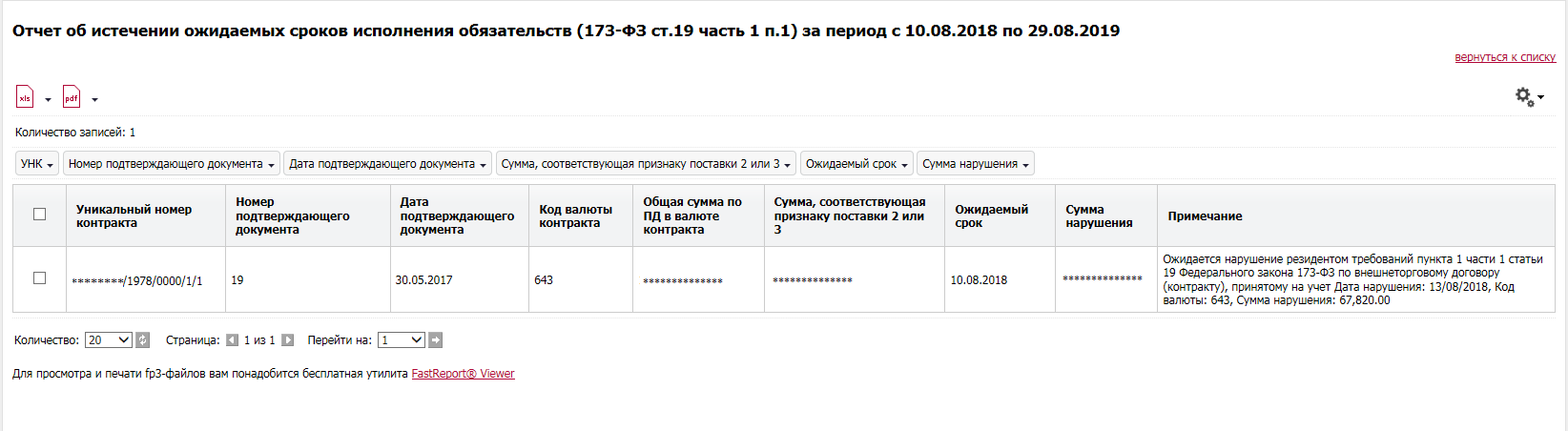
Task: Go to previous page arrow icon
Action: click(x=232, y=339)
